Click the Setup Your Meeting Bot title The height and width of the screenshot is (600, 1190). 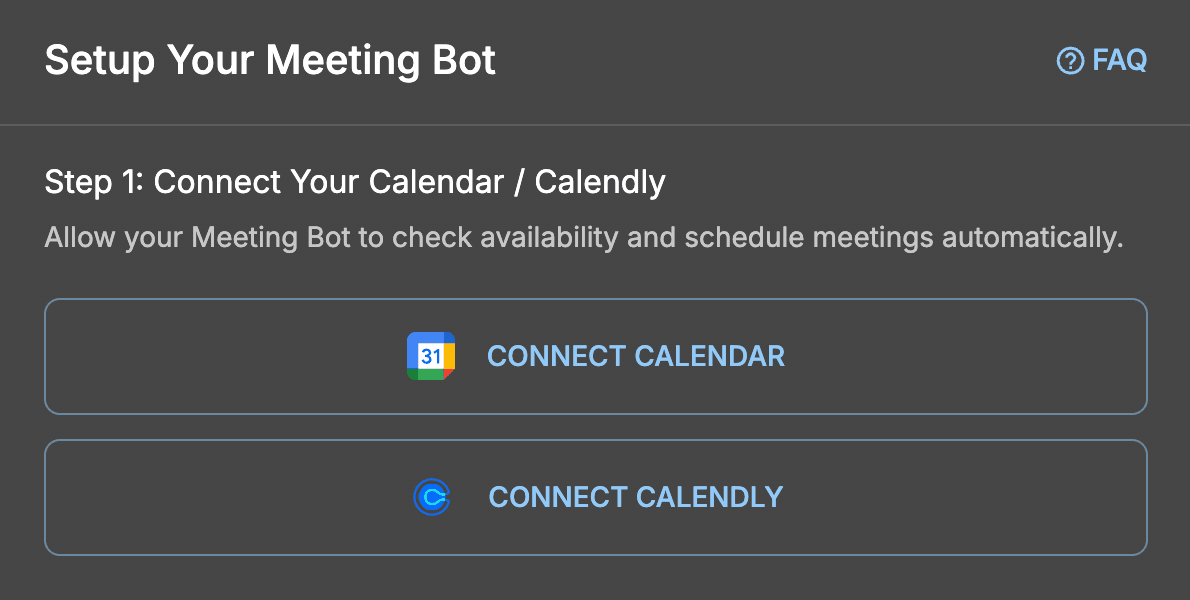coord(270,61)
